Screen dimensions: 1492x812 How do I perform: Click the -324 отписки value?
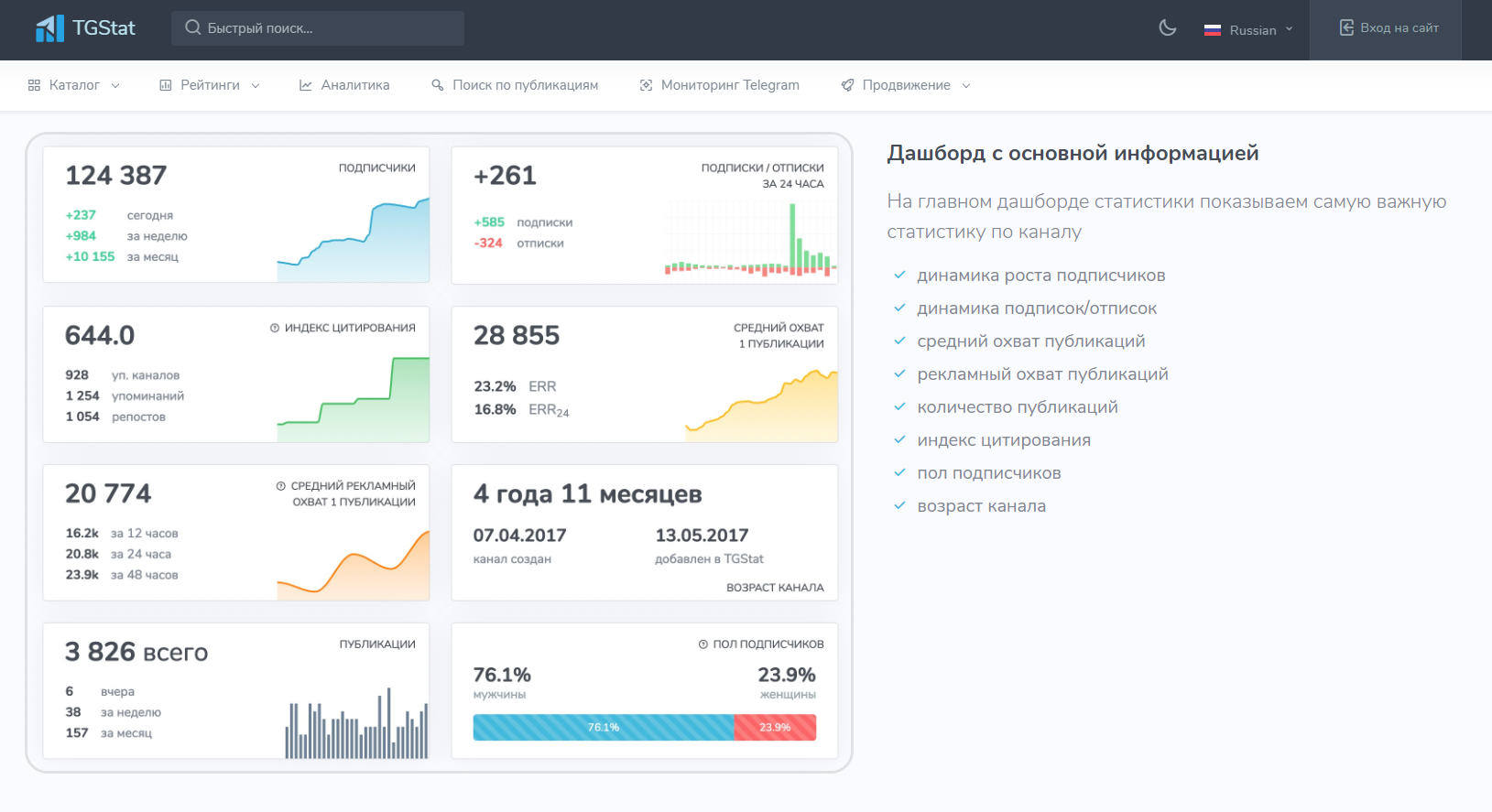(x=488, y=244)
